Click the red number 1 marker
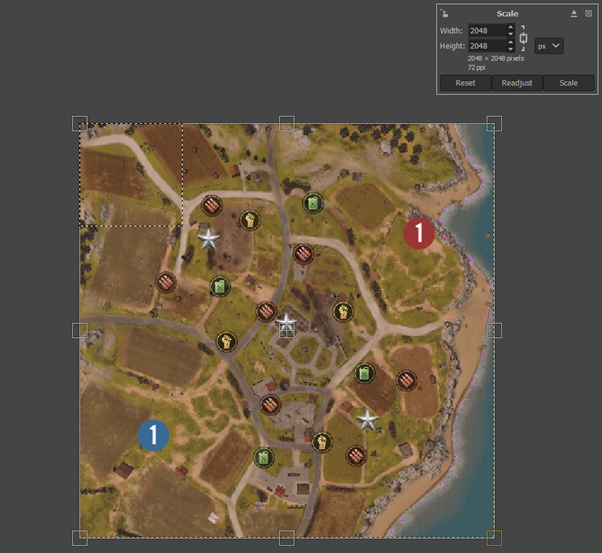Screen dimensions: 602x553 click(419, 233)
